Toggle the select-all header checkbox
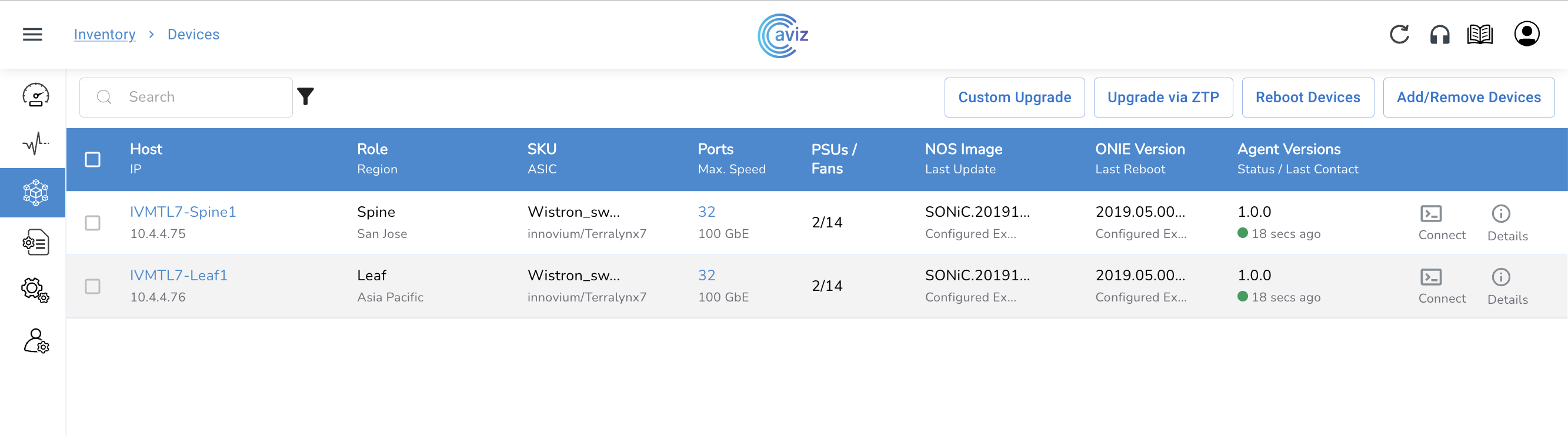The width and height of the screenshot is (1568, 436). tap(92, 159)
